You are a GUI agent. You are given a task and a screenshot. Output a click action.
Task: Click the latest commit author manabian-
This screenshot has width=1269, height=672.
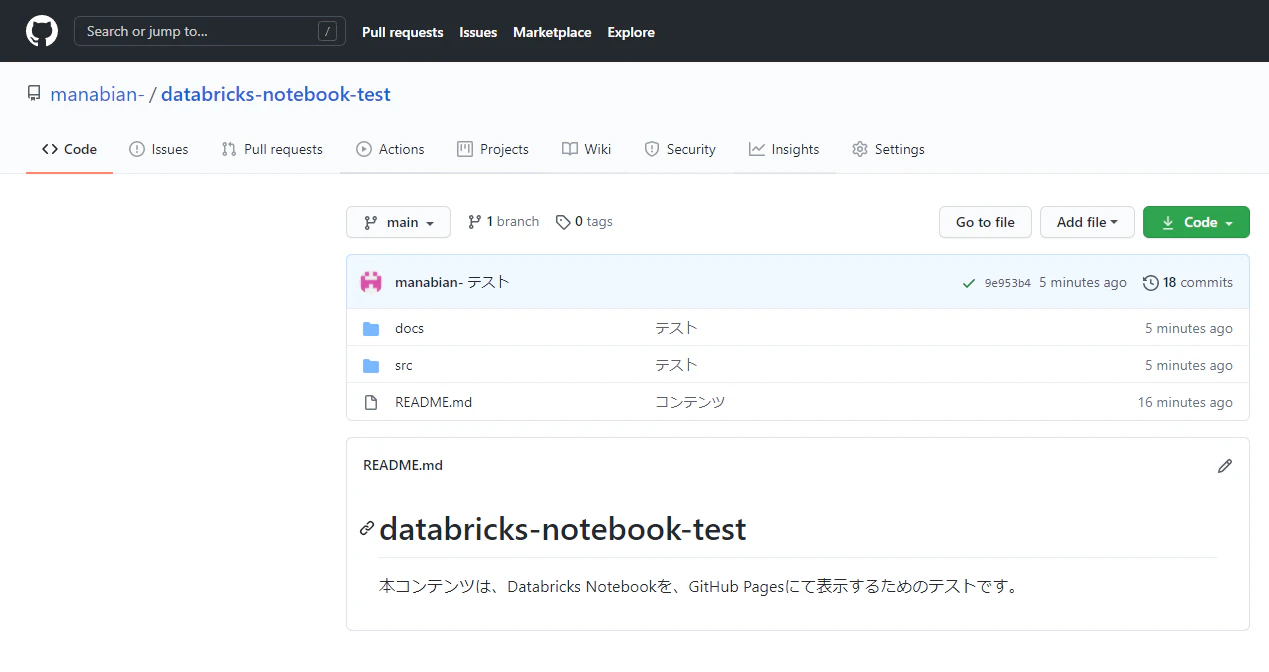pyautogui.click(x=429, y=283)
